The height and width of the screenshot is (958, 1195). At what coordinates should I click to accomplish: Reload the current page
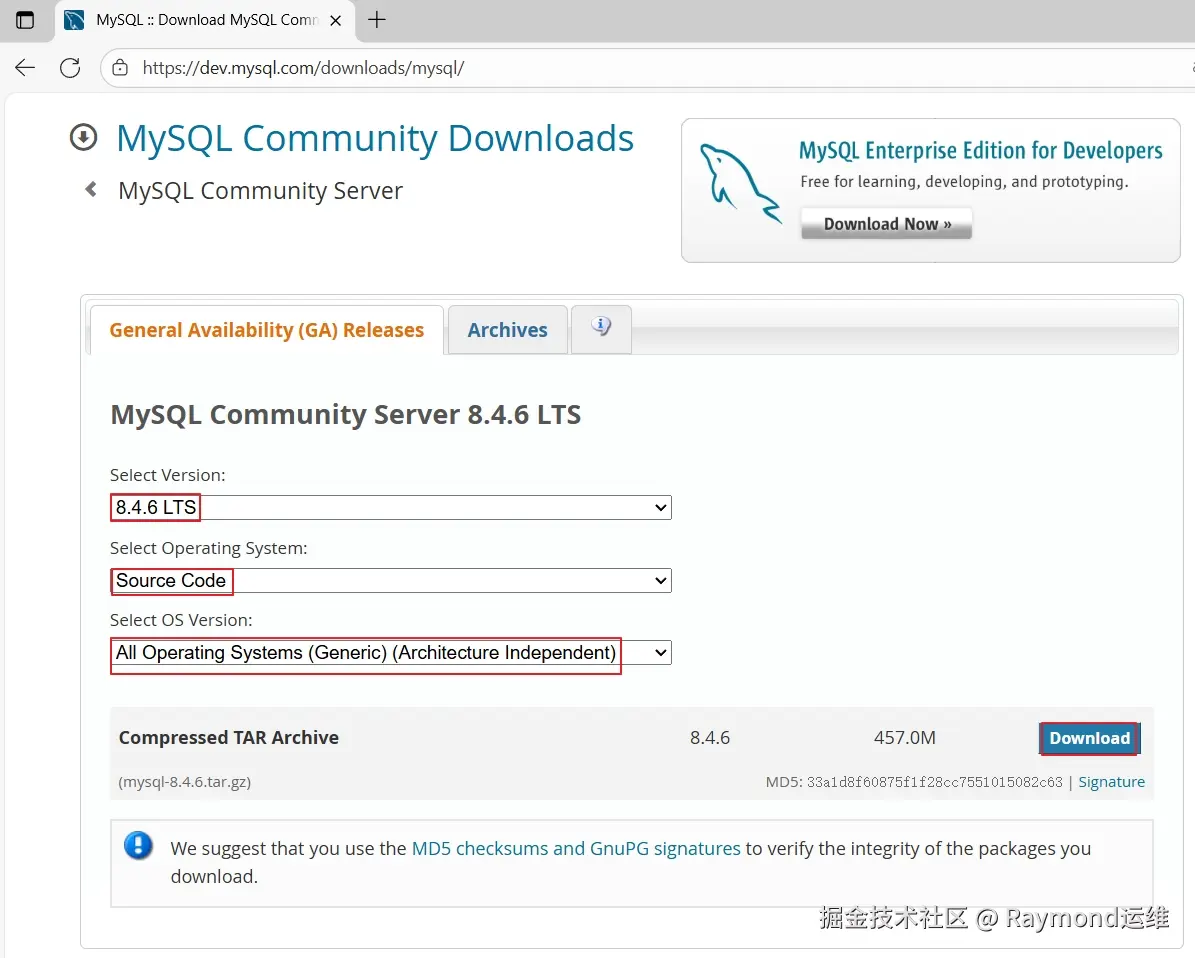(70, 68)
